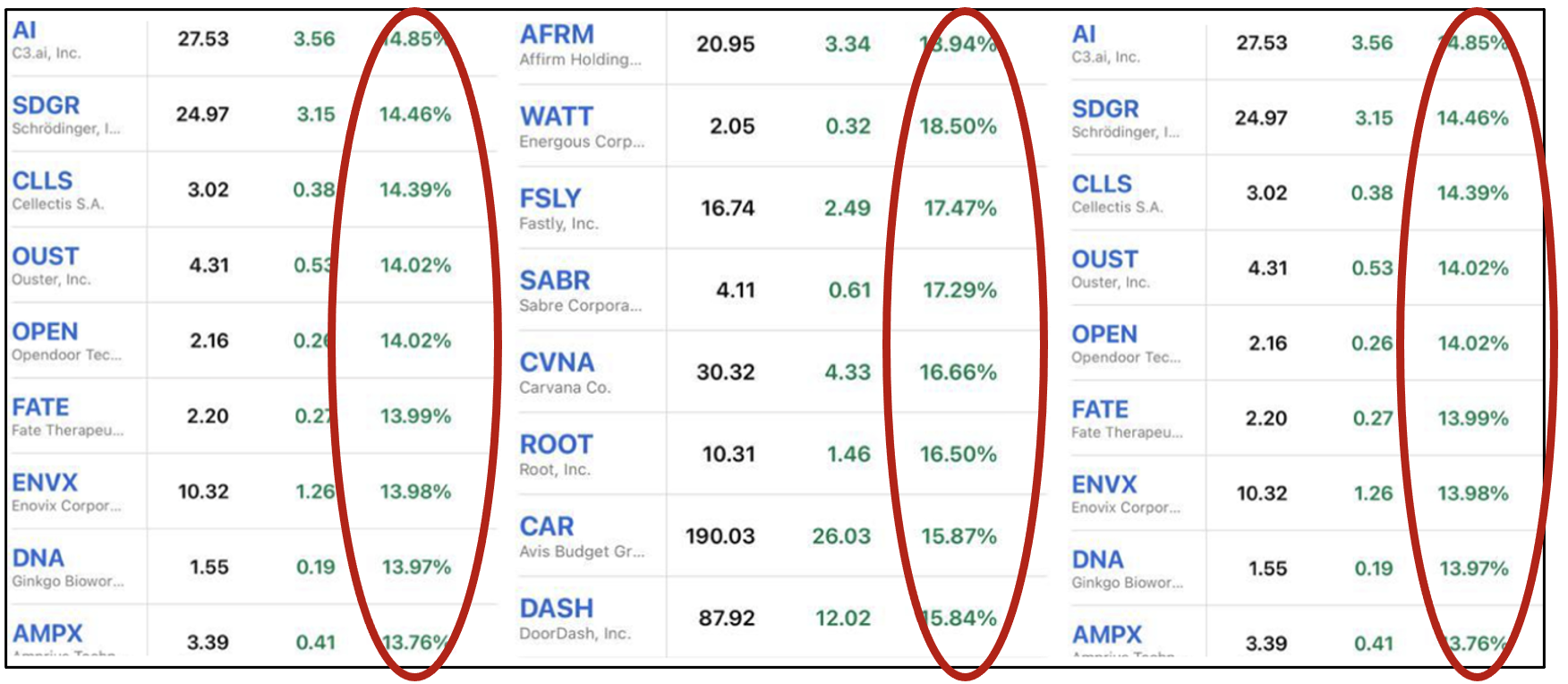Click the 1.46 gain for ROOT
Viewport: 1568px width, 684px height.
849,455
